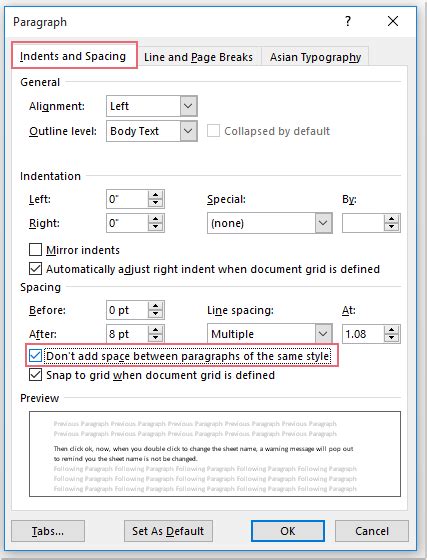
Task: Increase the By value with up arrow
Action: click(x=392, y=219)
